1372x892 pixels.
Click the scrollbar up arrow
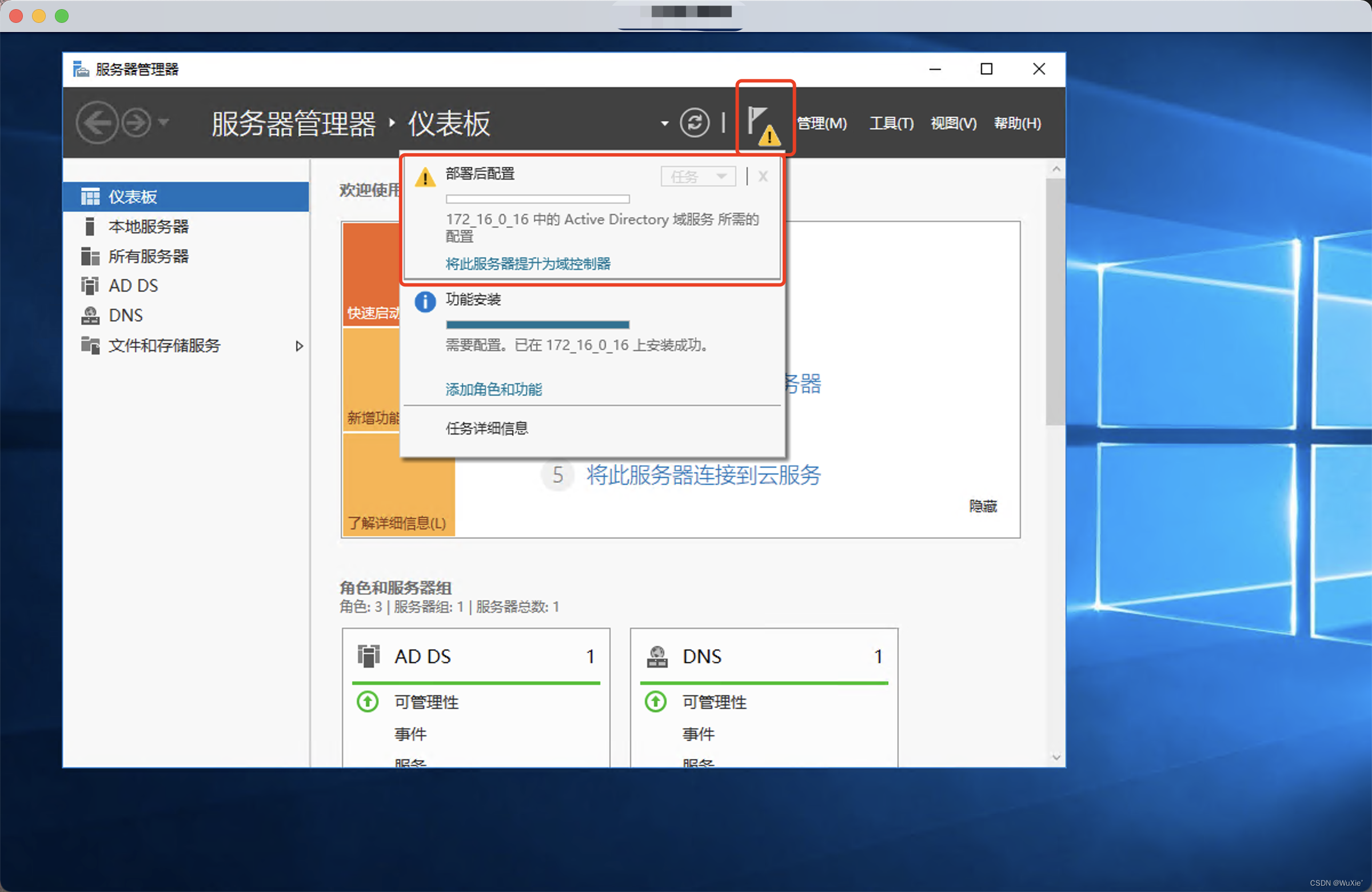point(1055,169)
